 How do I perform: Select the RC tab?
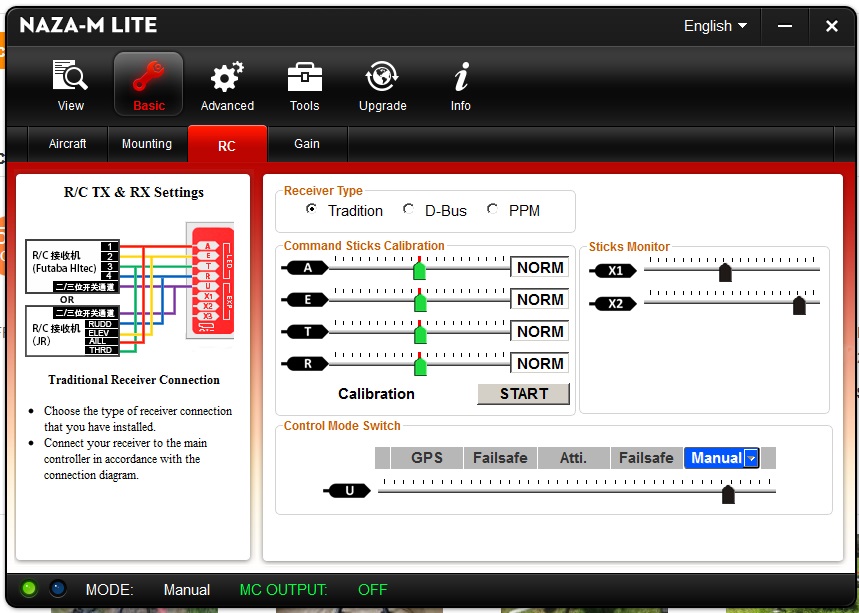point(227,145)
